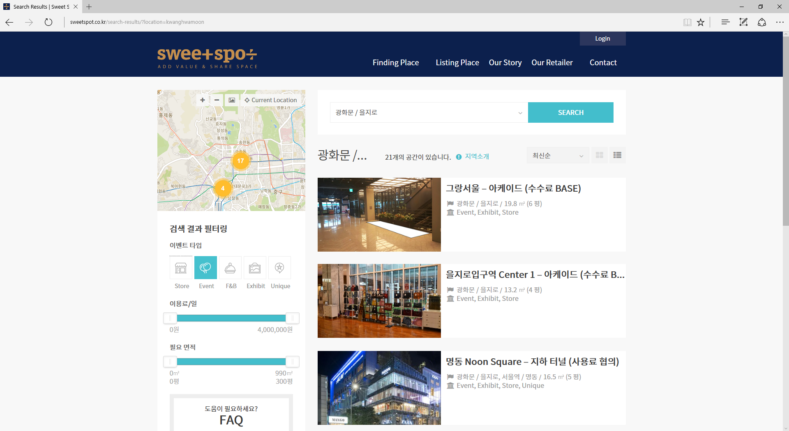This screenshot has height=431, width=789.
Task: Go to Our Story page
Action: [x=505, y=62]
